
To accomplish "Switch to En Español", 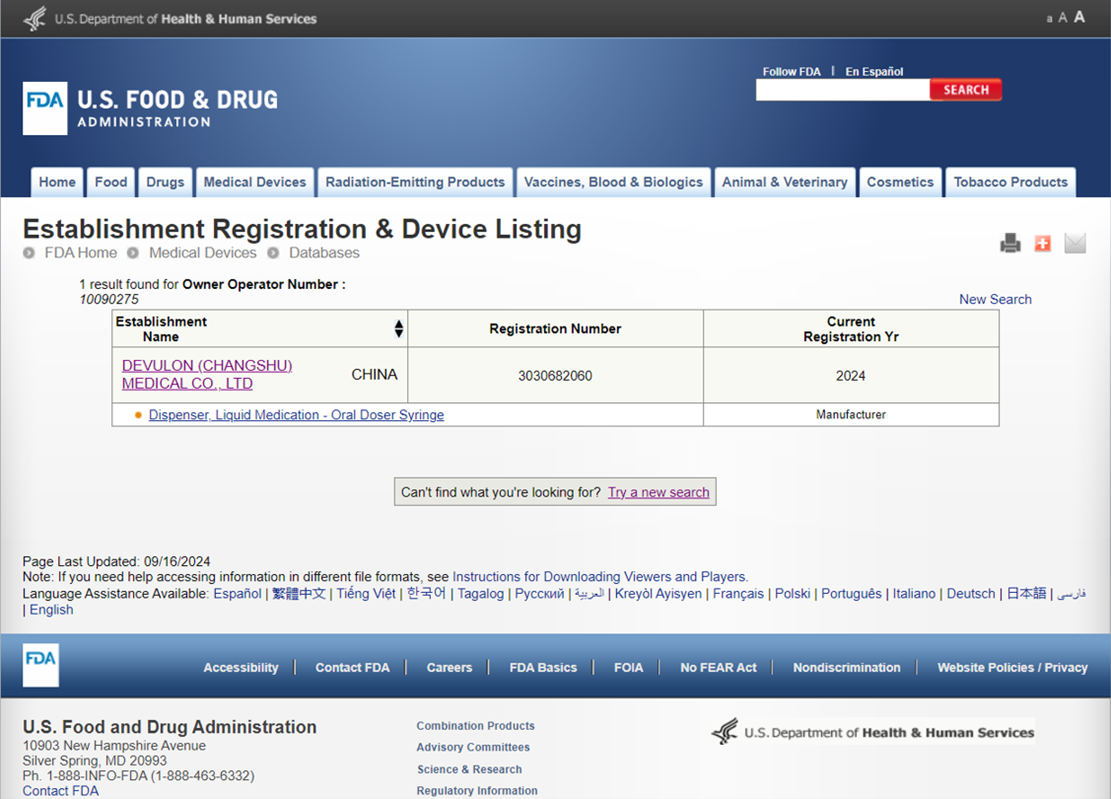I will click(x=874, y=72).
